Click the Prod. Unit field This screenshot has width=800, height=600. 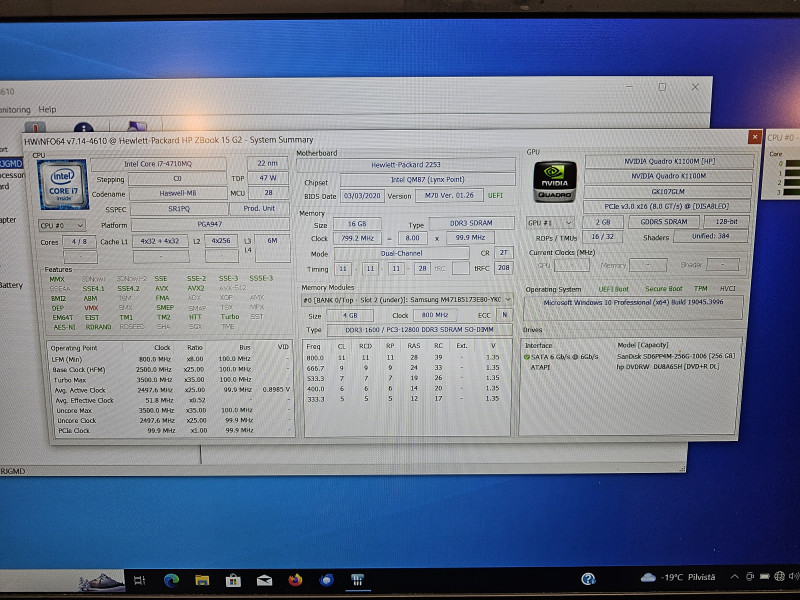click(259, 209)
